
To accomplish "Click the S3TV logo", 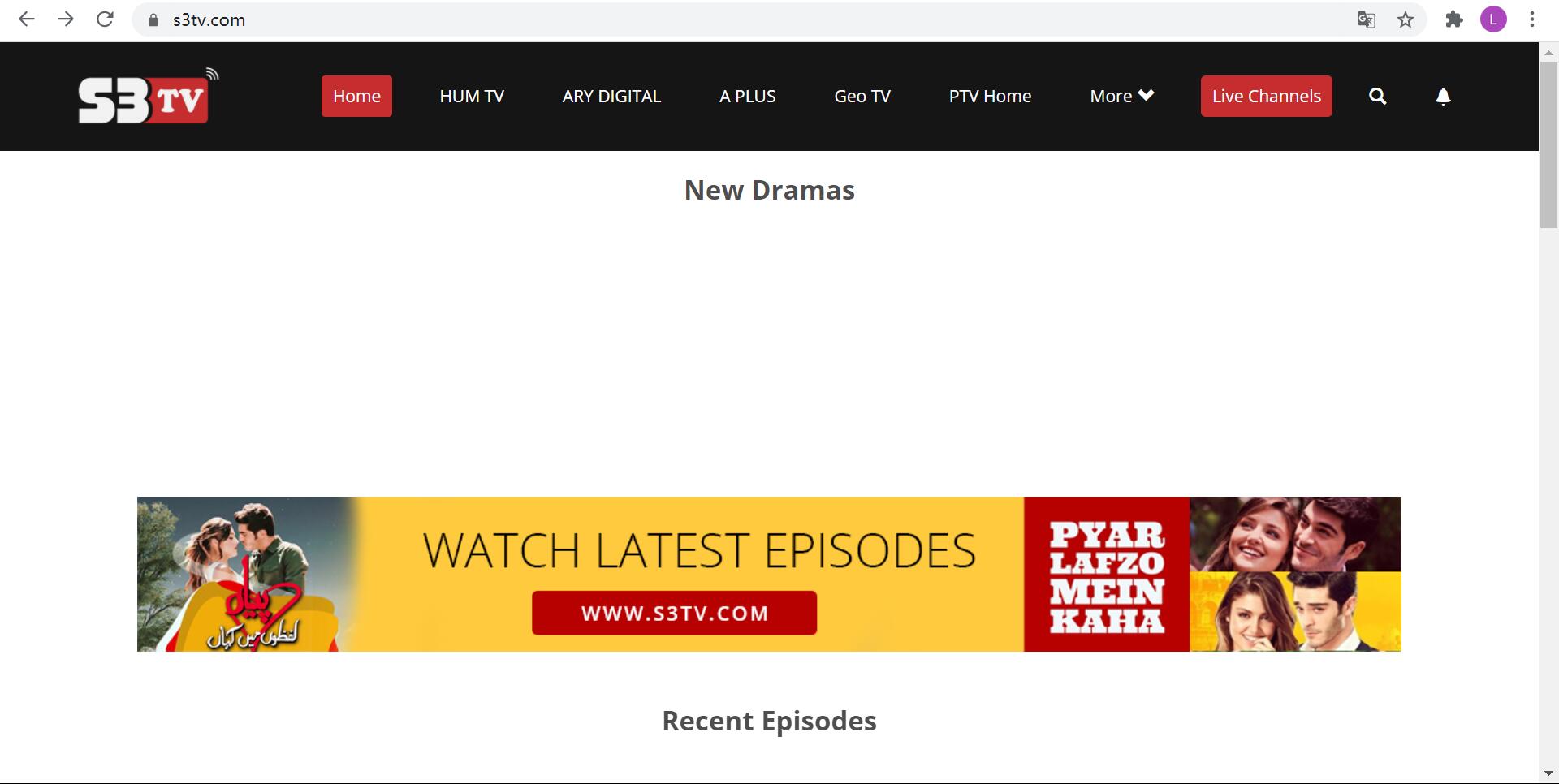I will 148,97.
